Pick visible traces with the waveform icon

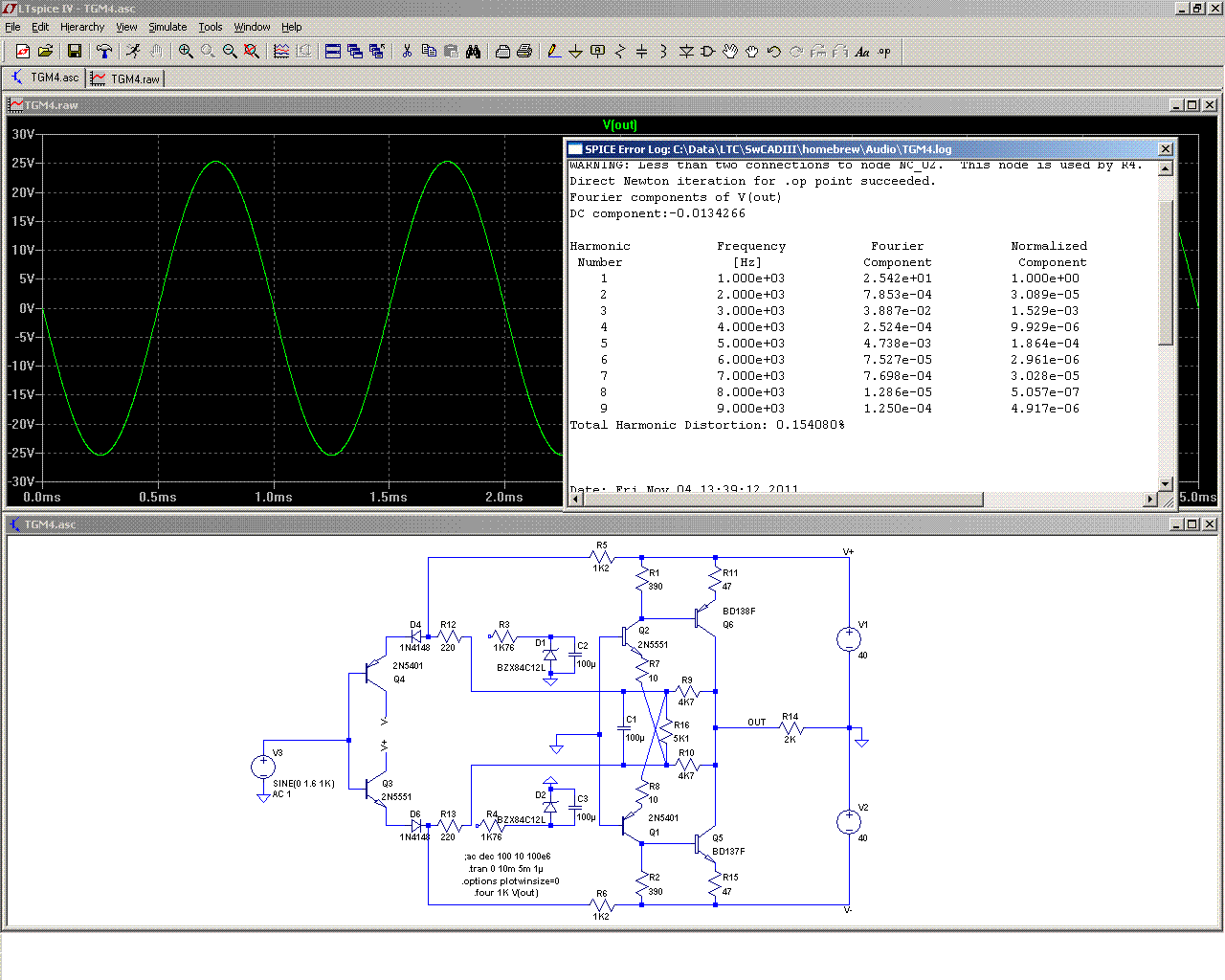[x=281, y=52]
